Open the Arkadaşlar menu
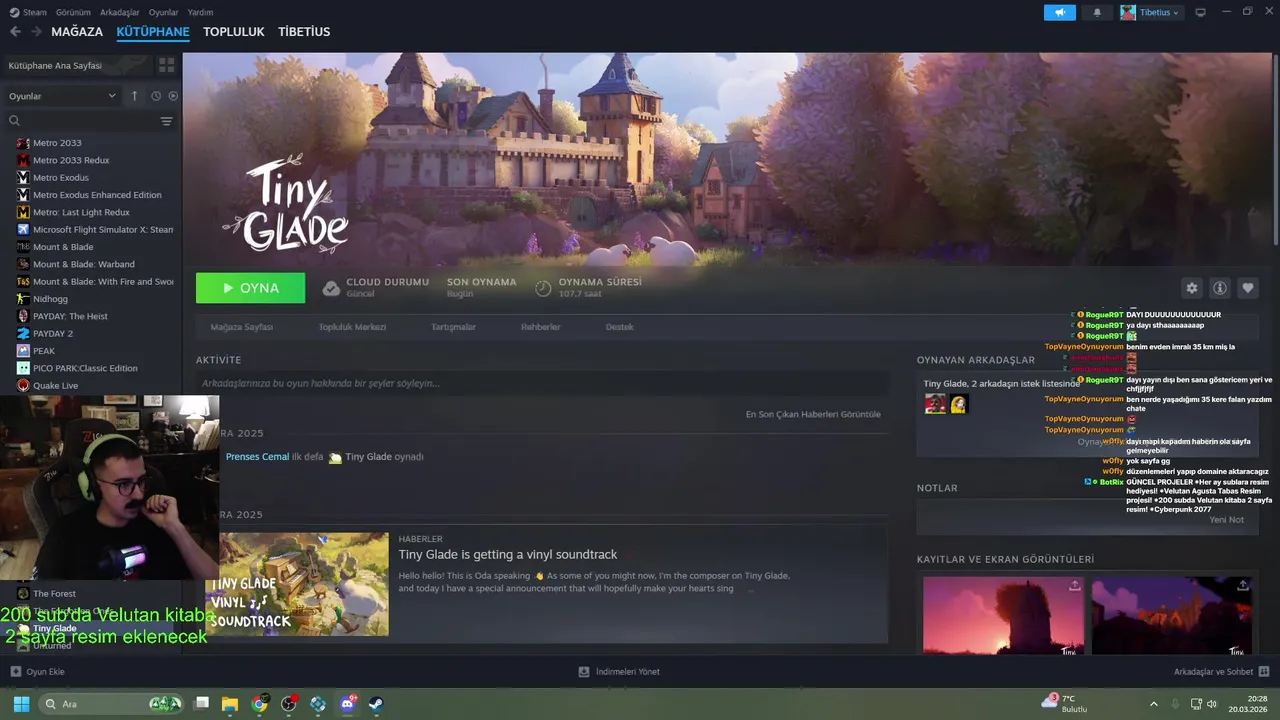 tap(120, 12)
